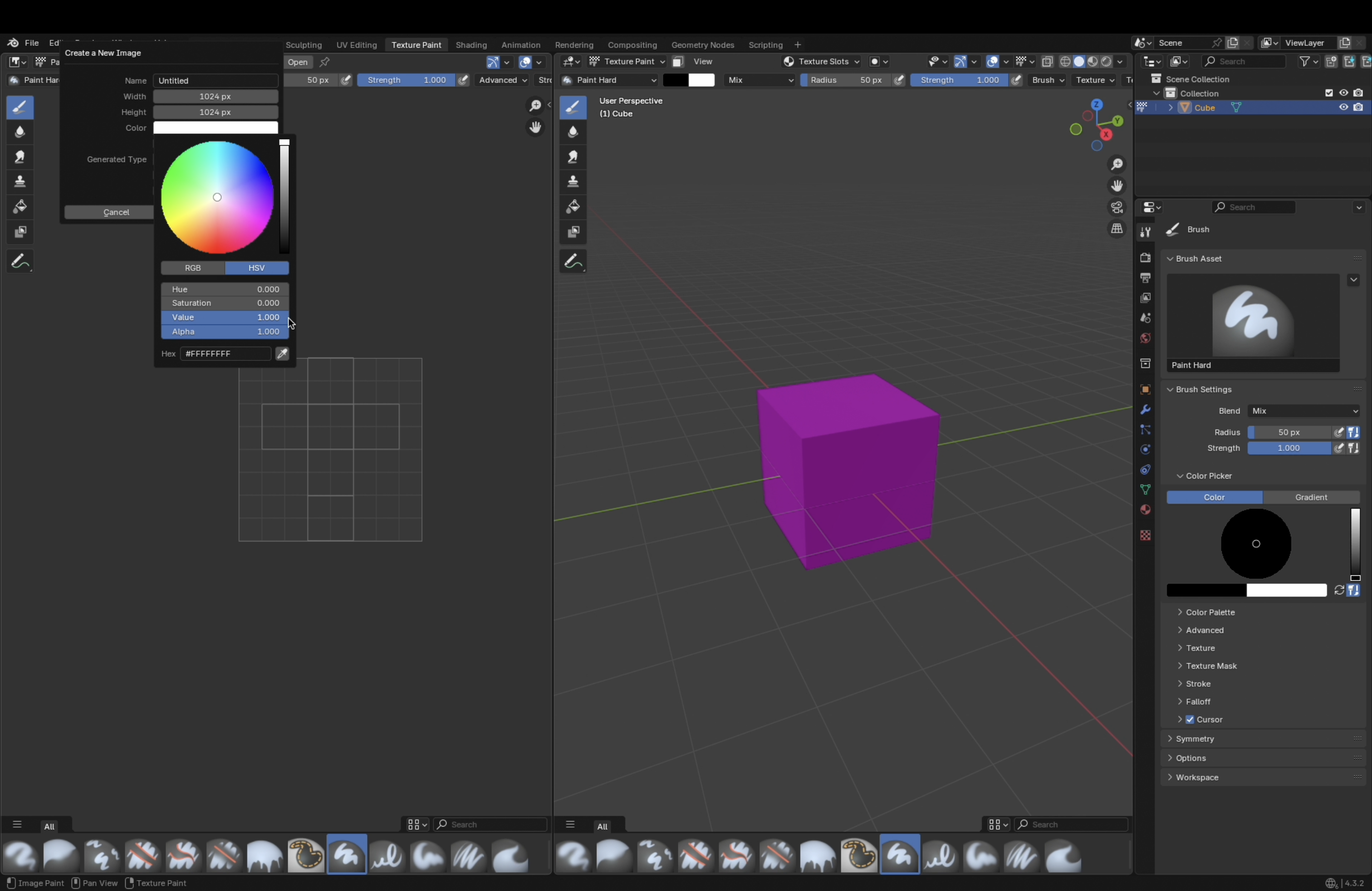Toggle visibility eye of Collection in outliner

pos(1343,93)
